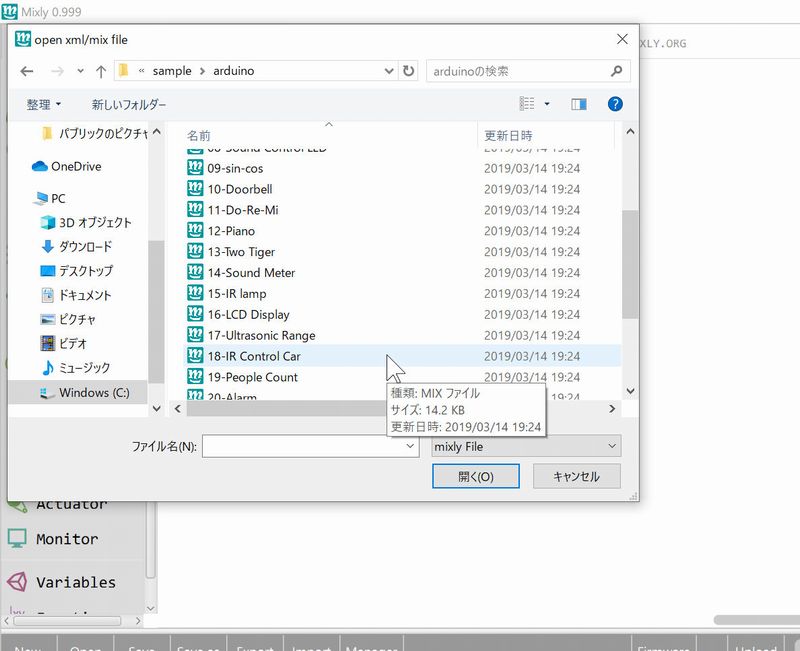Select the 16-LCD Display file
Viewport: 800px width, 651px height.
pyautogui.click(x=248, y=314)
